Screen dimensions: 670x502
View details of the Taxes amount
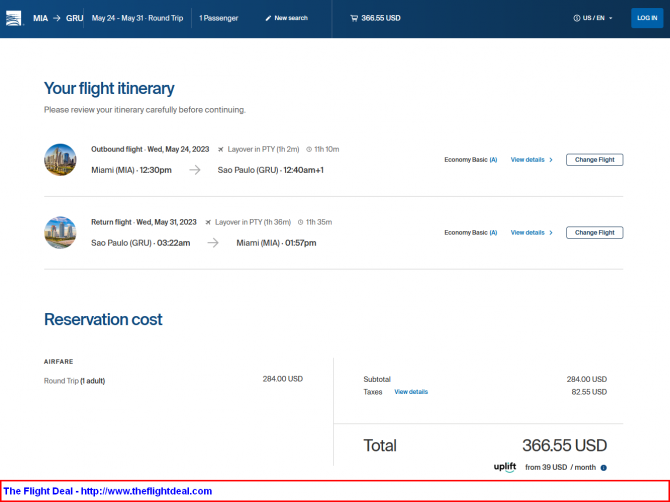(x=411, y=392)
